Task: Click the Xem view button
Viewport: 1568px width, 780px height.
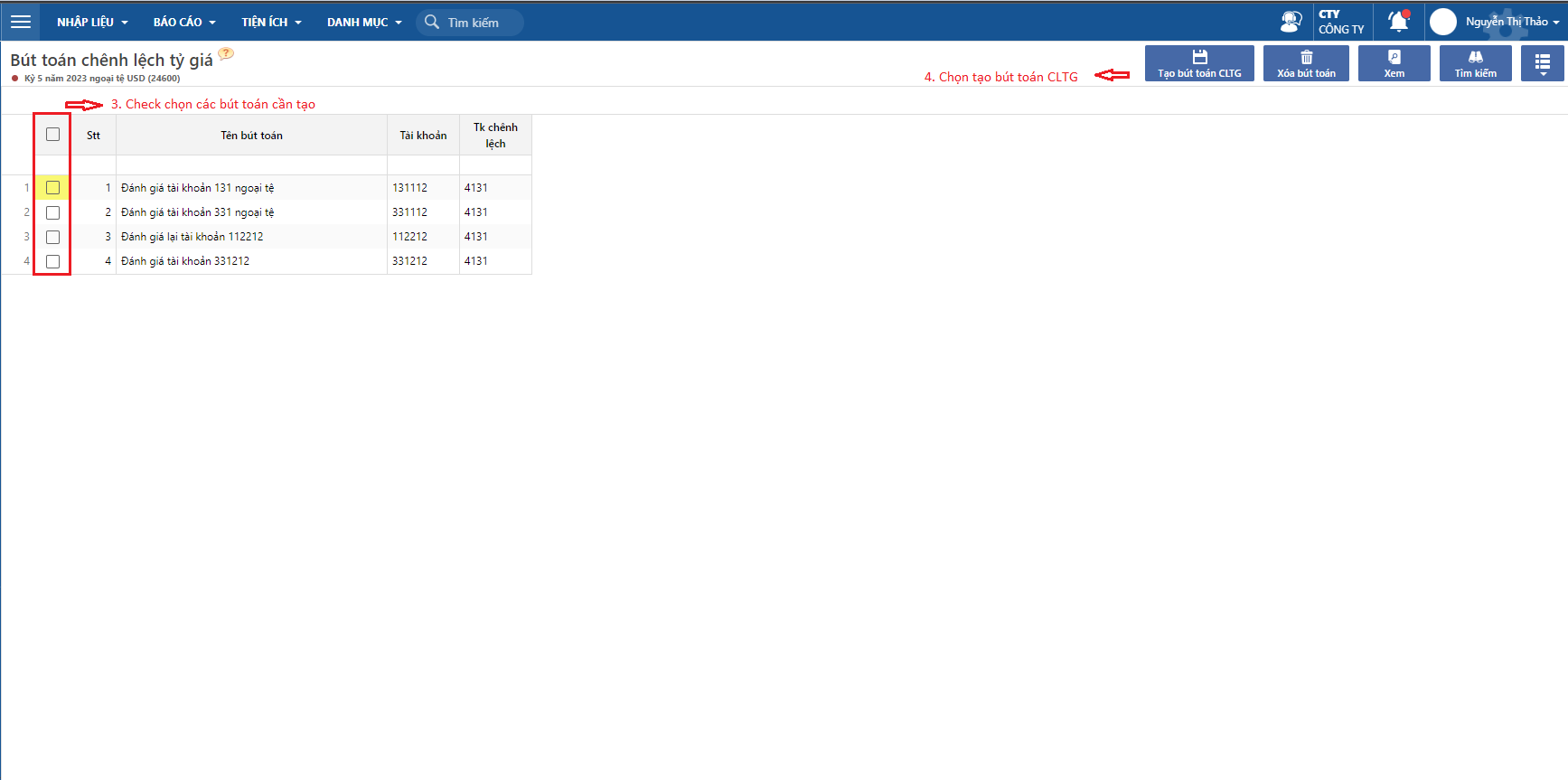Action: coord(1394,63)
